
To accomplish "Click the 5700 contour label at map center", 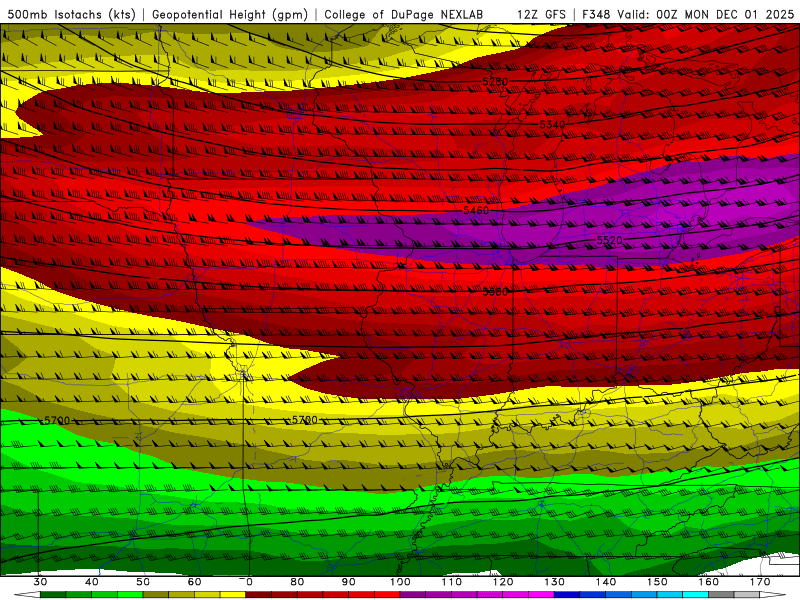I will [x=305, y=419].
